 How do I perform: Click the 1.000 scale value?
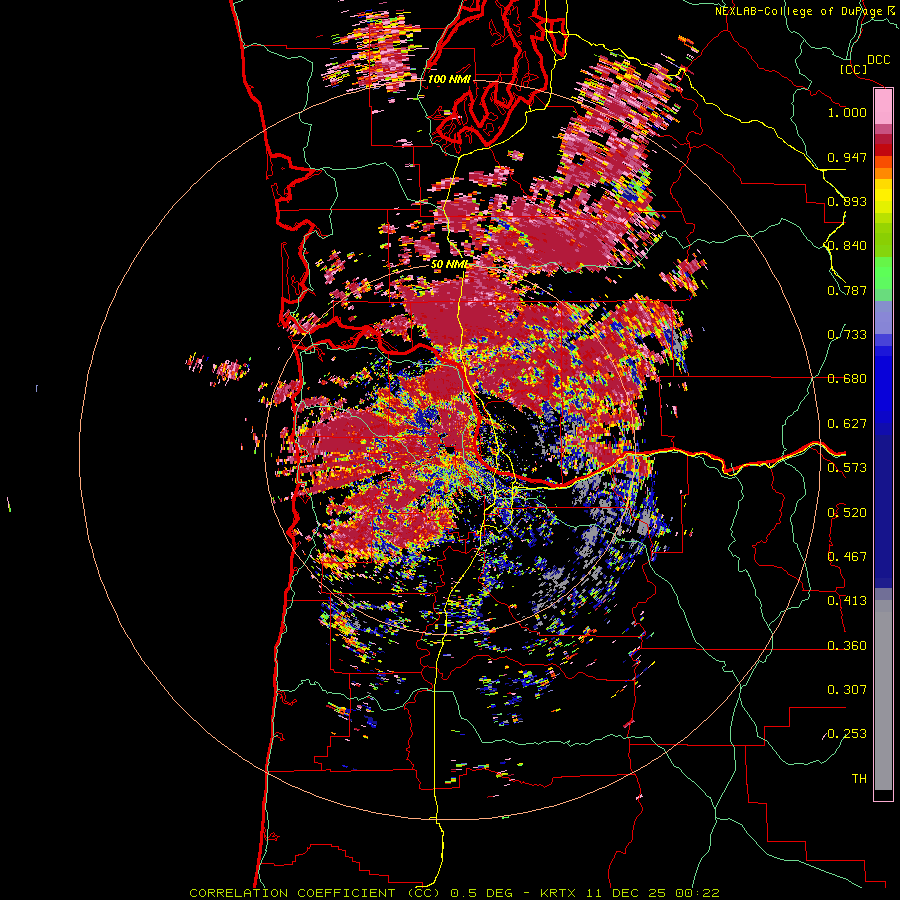coord(847,112)
